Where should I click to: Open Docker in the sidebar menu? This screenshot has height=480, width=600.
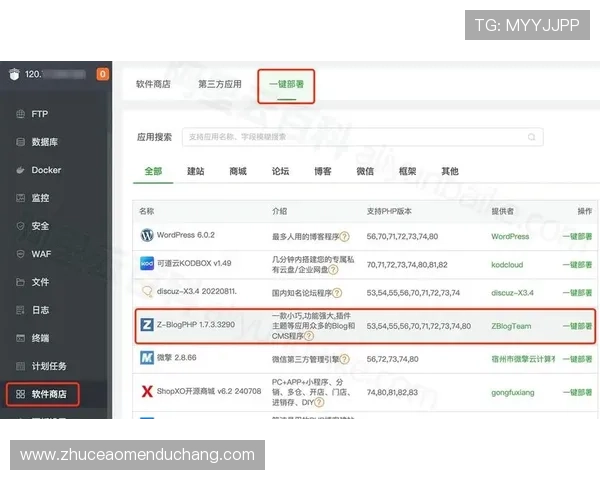coord(46,170)
